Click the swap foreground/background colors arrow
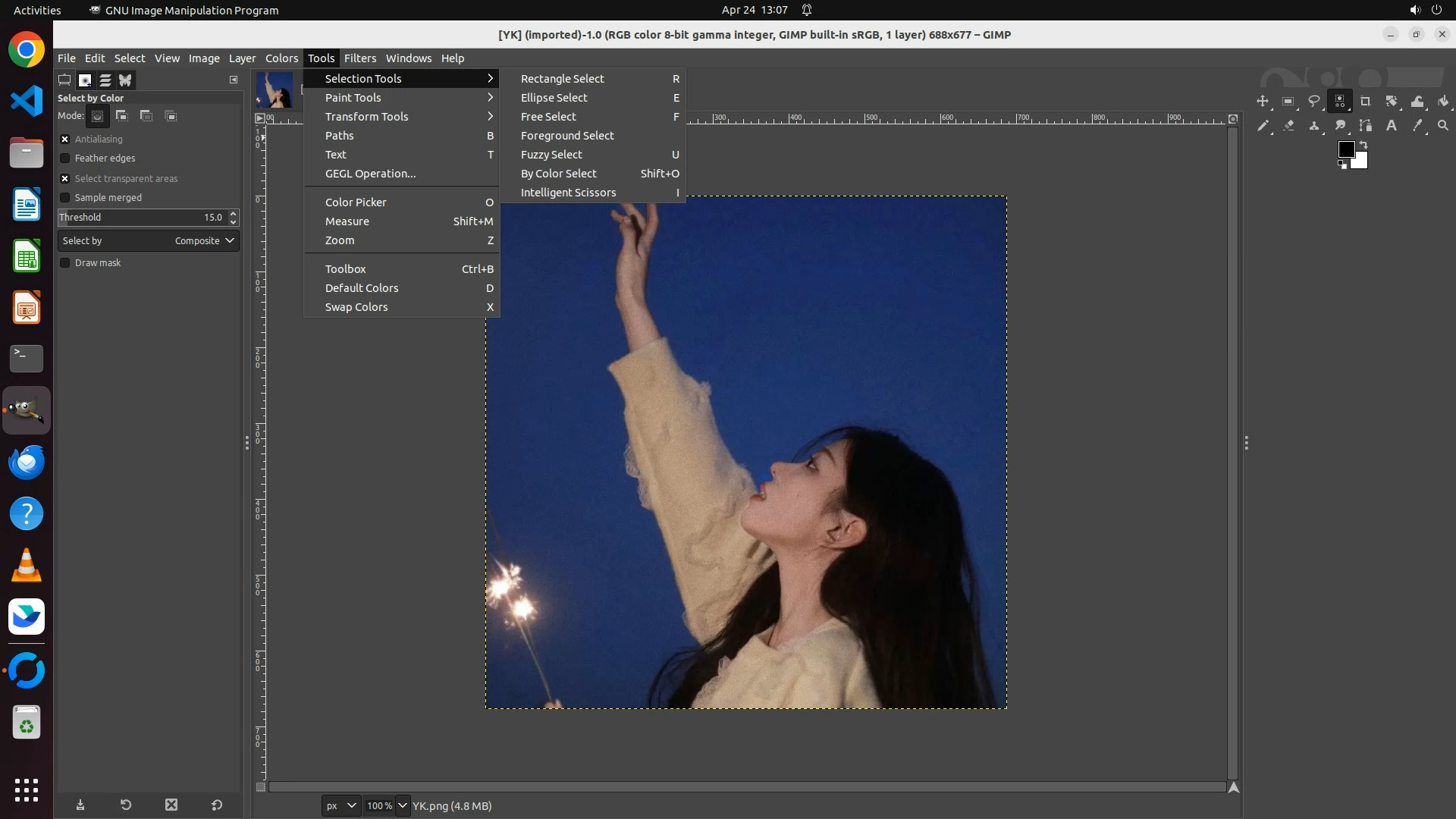The width and height of the screenshot is (1456, 819). pyautogui.click(x=1363, y=144)
